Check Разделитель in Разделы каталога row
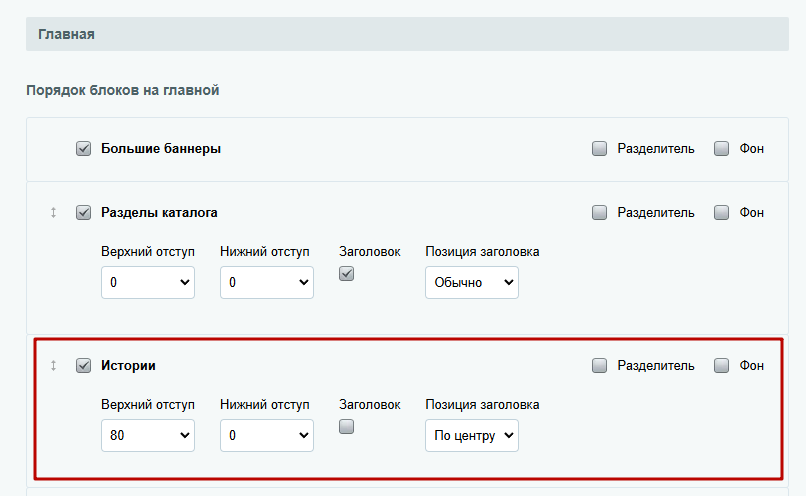This screenshot has height=496, width=806. point(599,212)
